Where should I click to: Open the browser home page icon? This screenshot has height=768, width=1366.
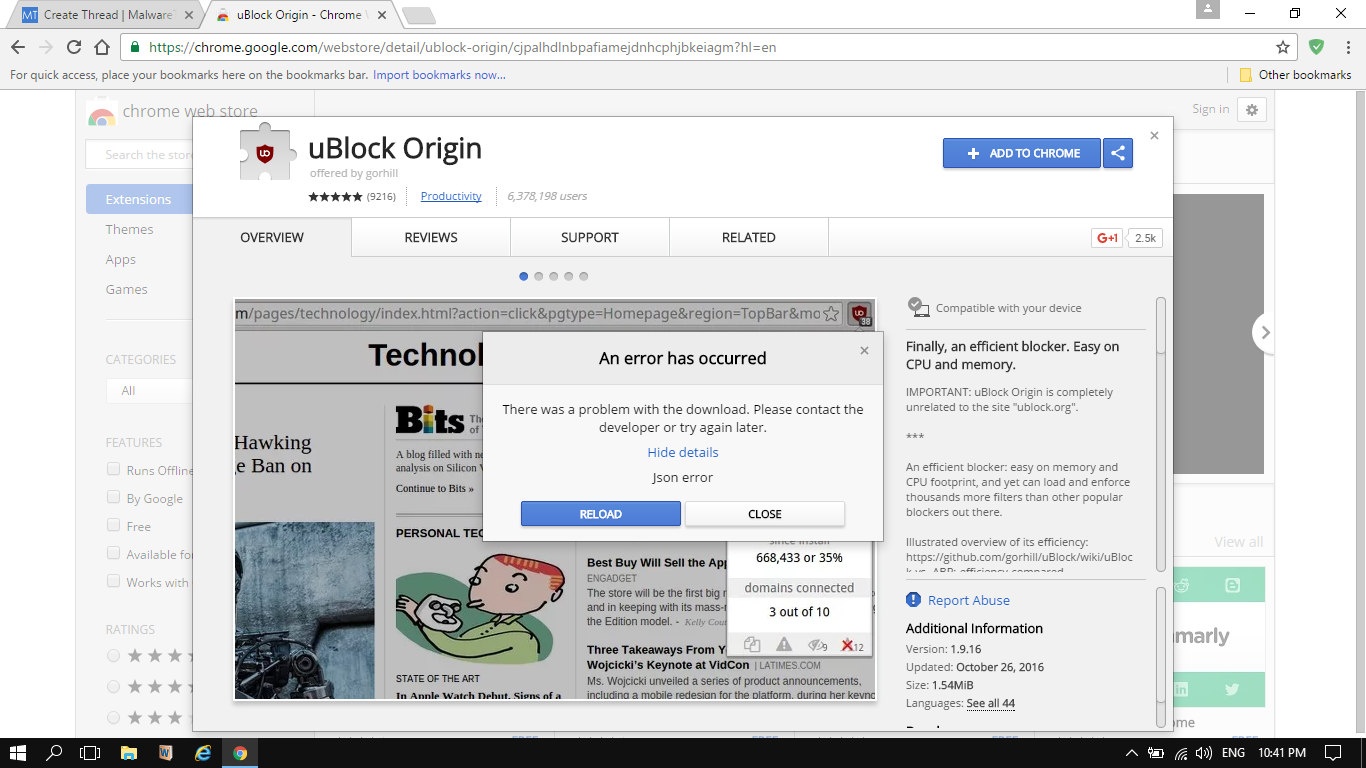(x=102, y=47)
